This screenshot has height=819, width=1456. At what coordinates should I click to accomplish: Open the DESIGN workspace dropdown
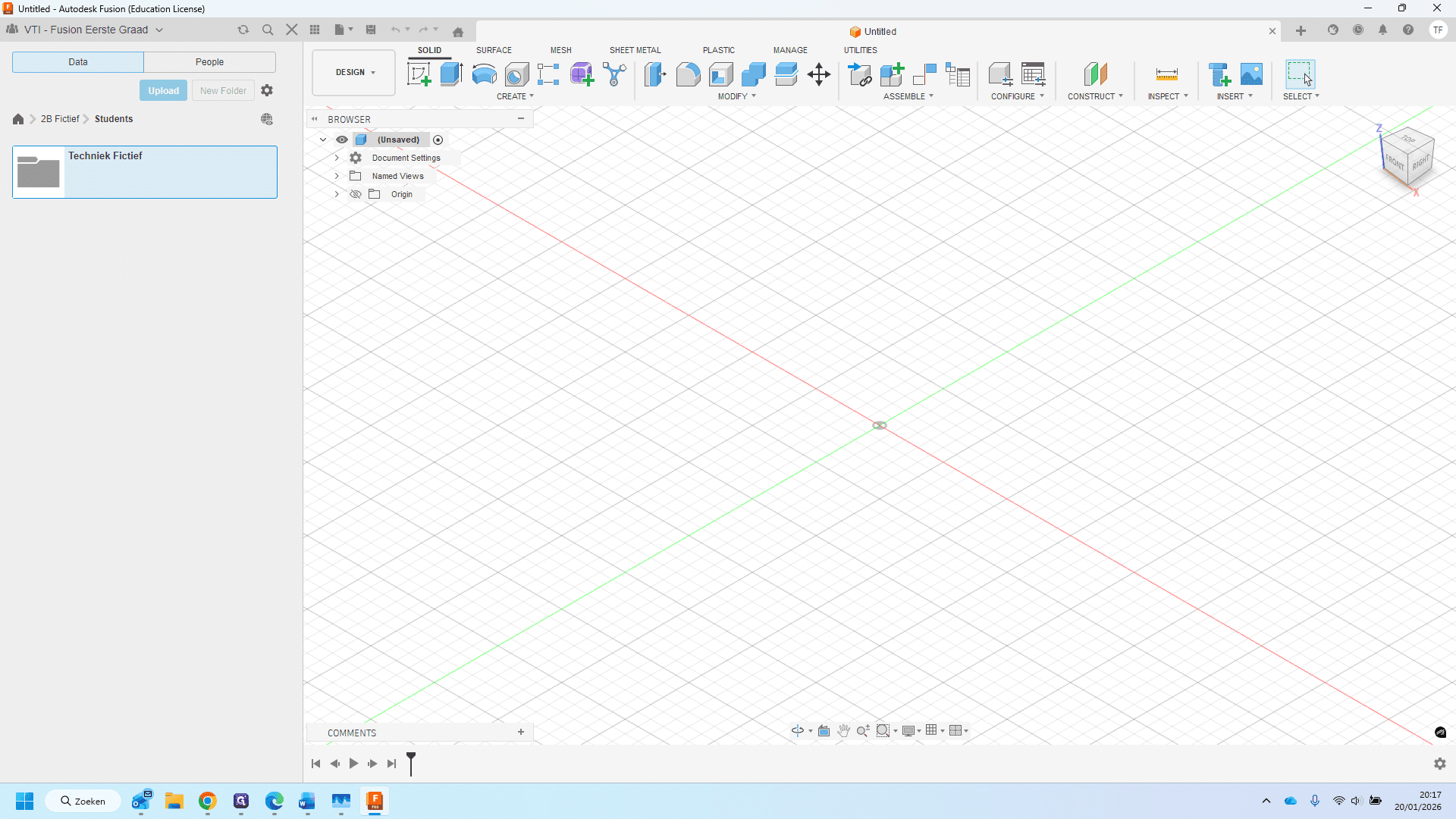[354, 73]
